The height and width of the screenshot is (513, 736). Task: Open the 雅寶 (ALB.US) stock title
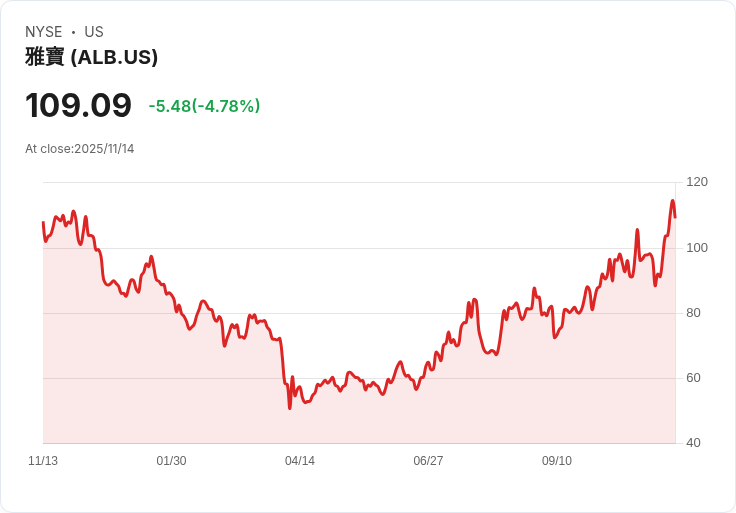coord(91,57)
